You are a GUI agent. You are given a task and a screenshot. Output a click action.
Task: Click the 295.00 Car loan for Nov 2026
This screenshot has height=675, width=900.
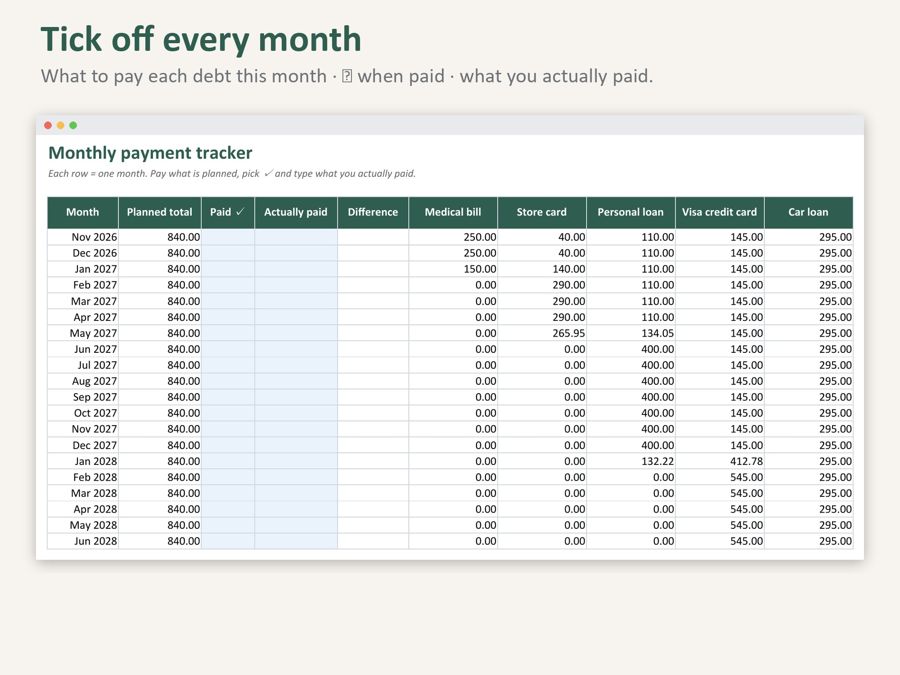click(809, 237)
